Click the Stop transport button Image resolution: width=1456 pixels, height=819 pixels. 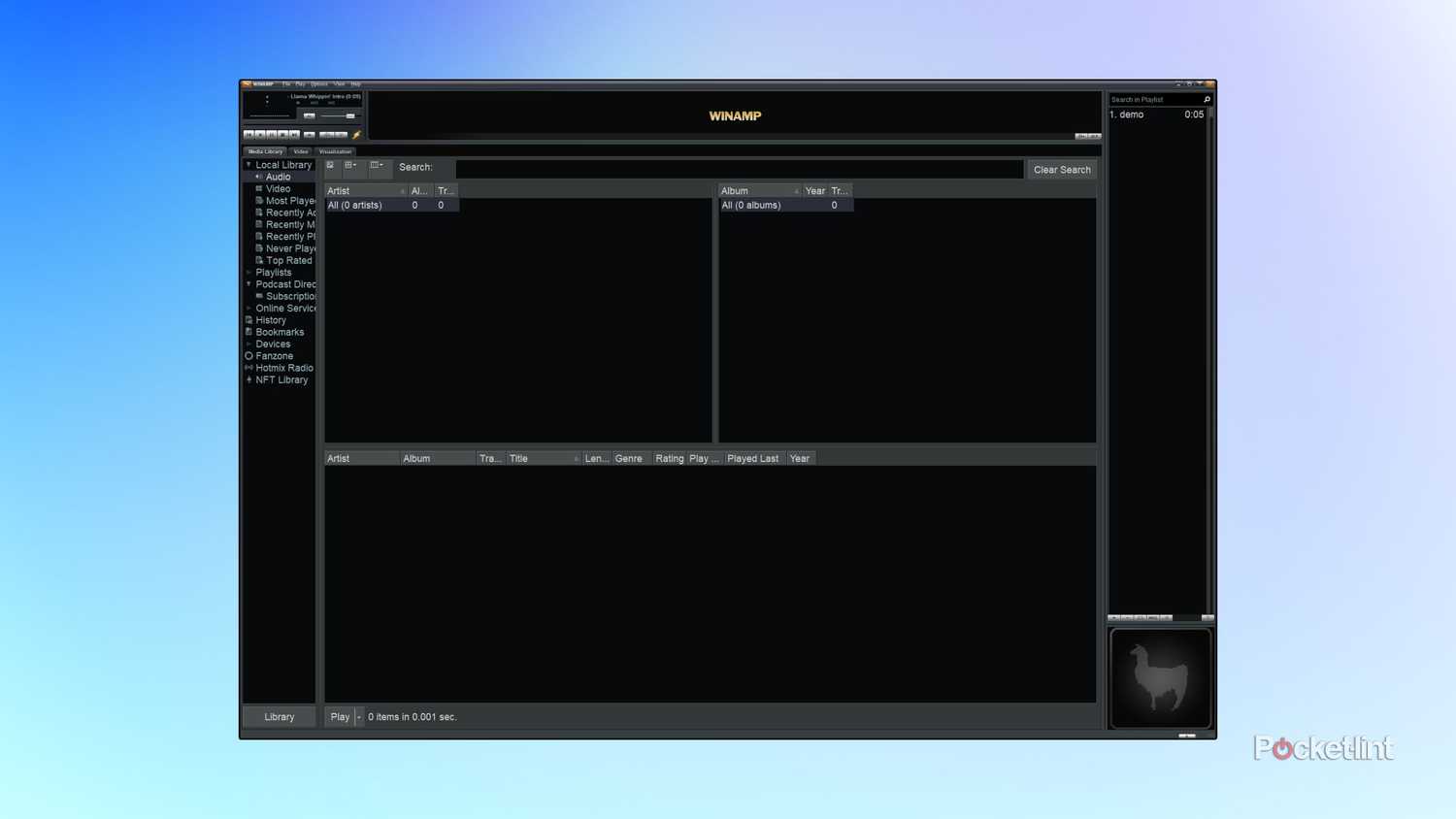[x=283, y=135]
